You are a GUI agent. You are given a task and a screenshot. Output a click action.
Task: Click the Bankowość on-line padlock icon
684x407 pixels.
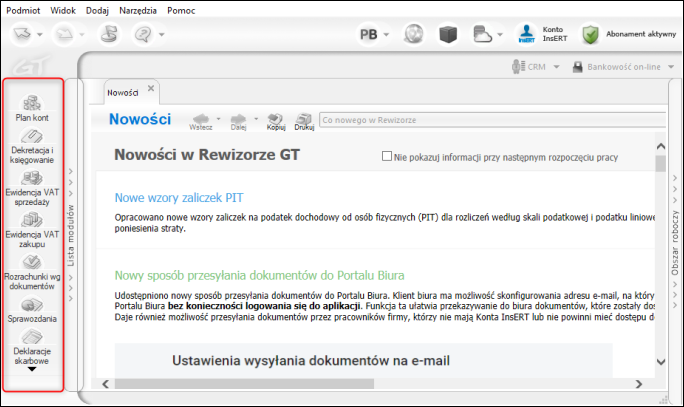click(x=578, y=67)
